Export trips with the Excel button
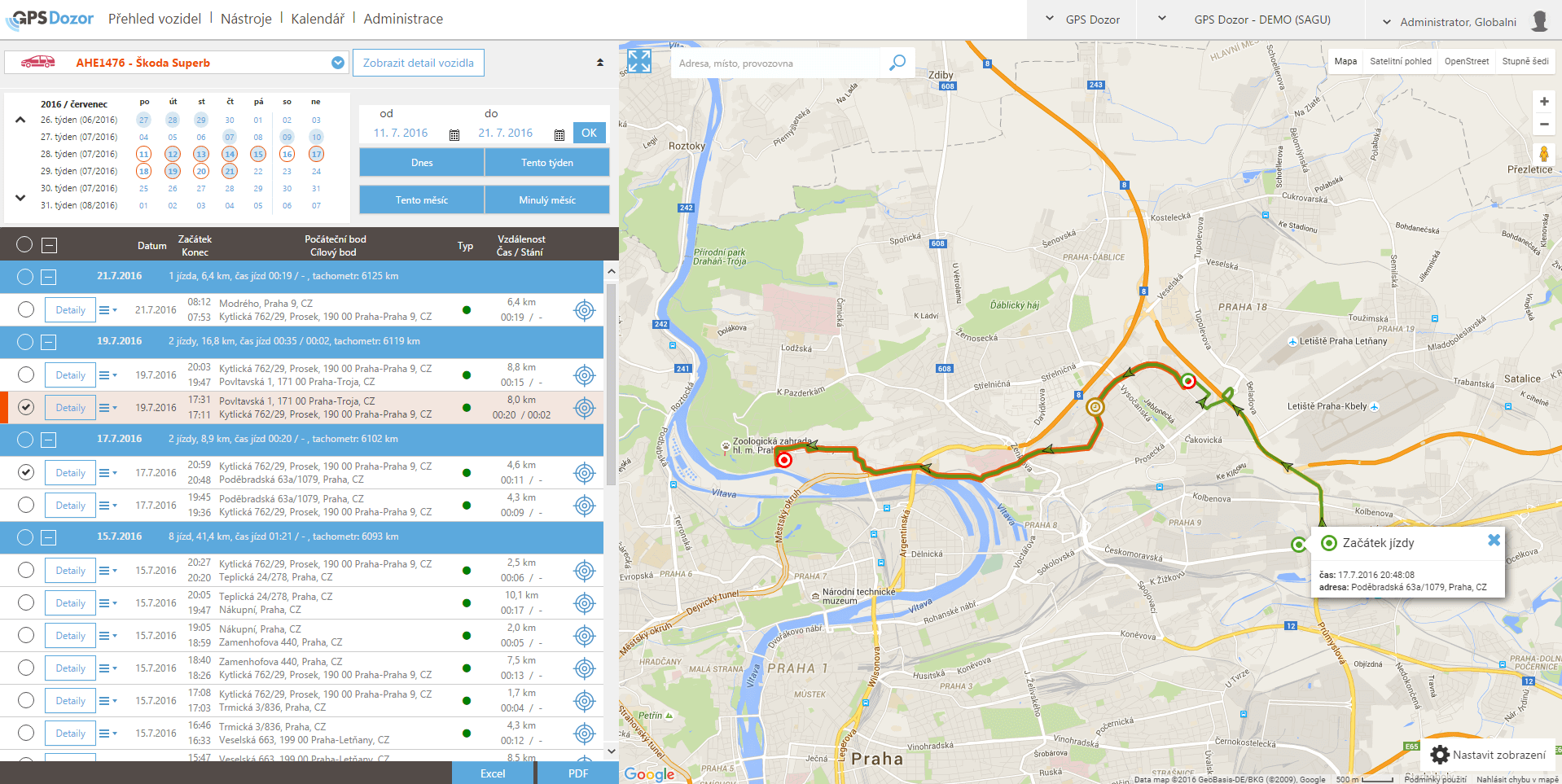 (492, 773)
